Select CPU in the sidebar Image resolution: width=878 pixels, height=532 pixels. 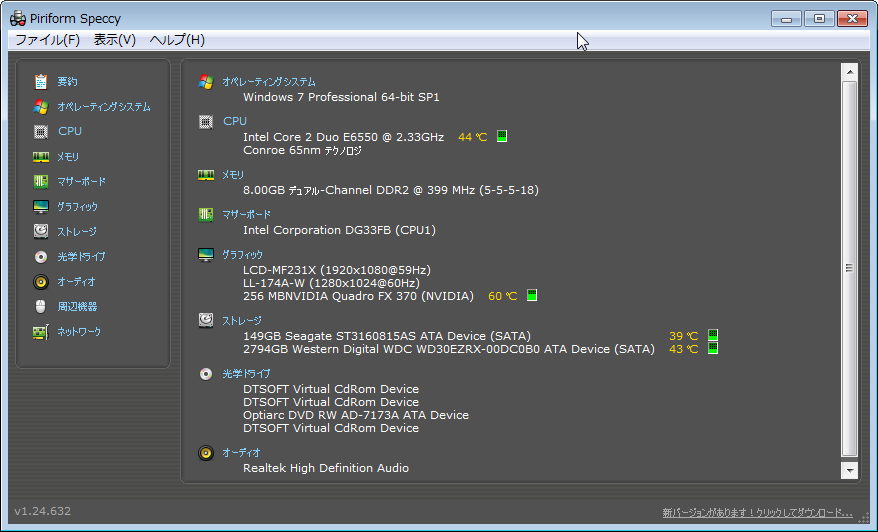[70, 131]
